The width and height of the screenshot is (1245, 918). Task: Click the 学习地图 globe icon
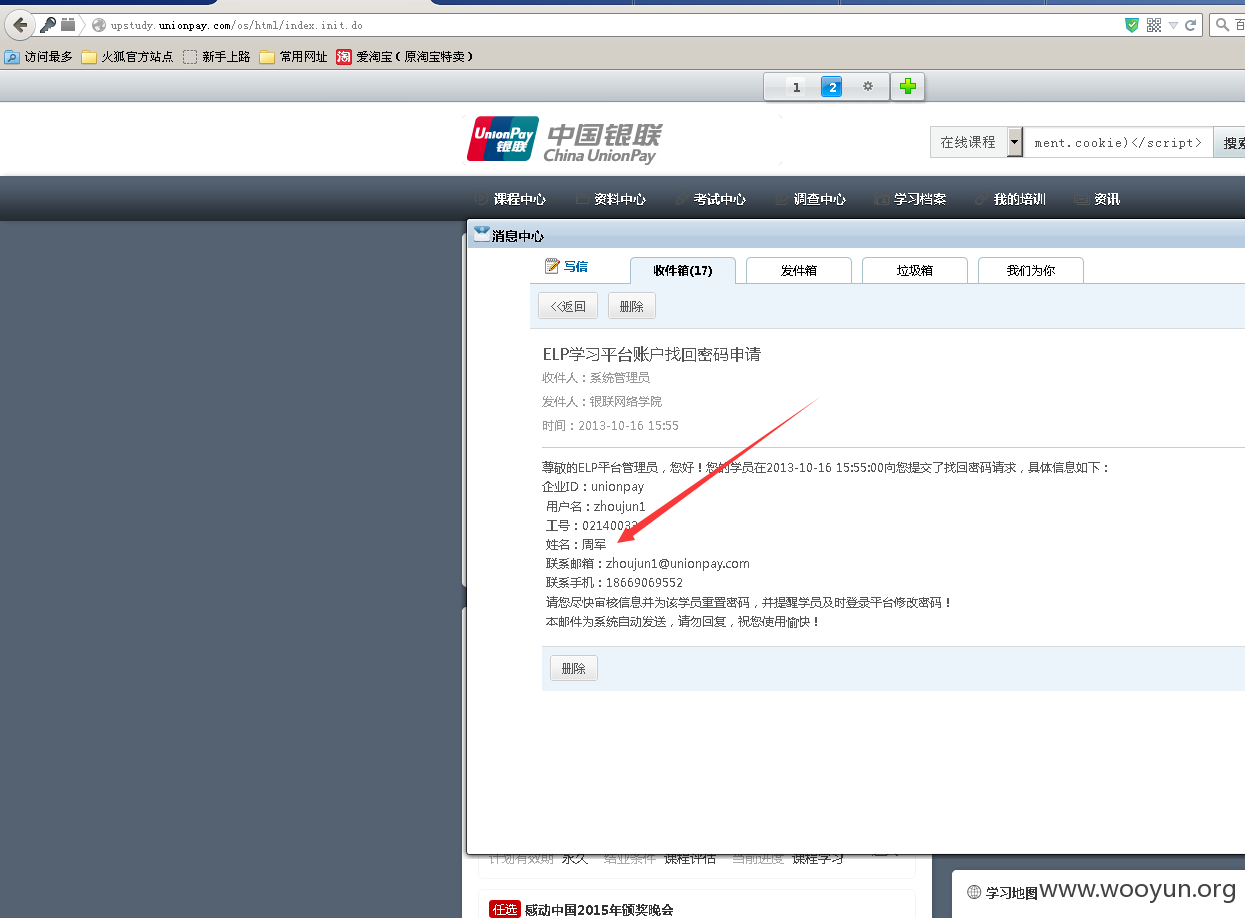coord(974,892)
